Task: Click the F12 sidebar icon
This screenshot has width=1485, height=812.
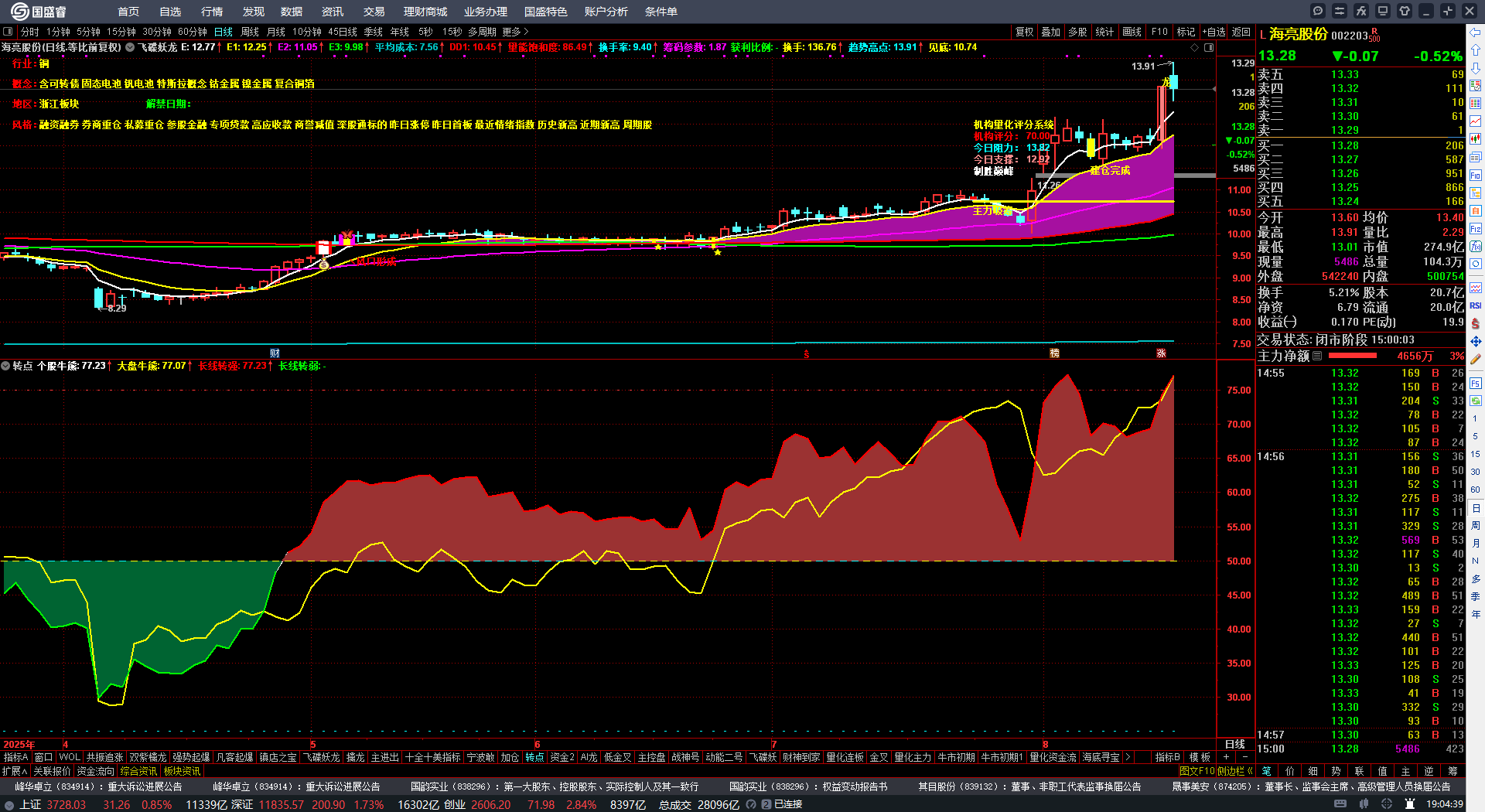Action: [x=1476, y=229]
